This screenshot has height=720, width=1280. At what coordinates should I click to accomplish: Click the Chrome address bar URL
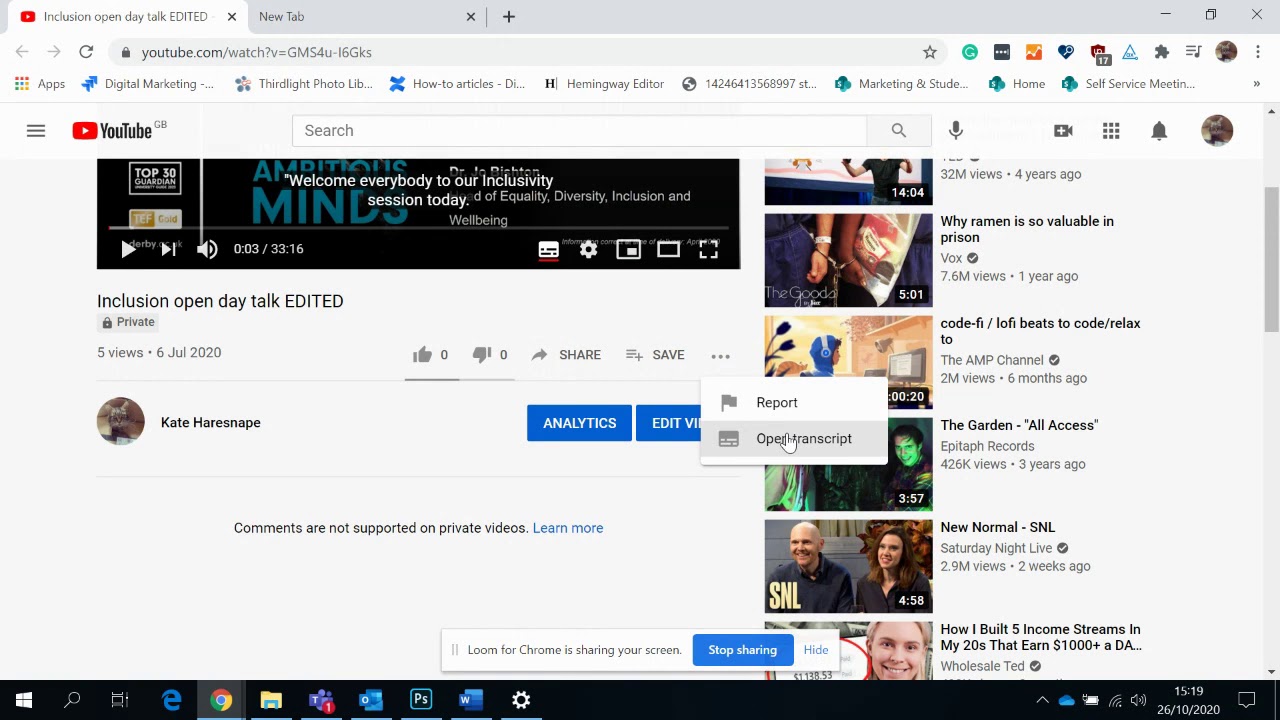click(256, 52)
